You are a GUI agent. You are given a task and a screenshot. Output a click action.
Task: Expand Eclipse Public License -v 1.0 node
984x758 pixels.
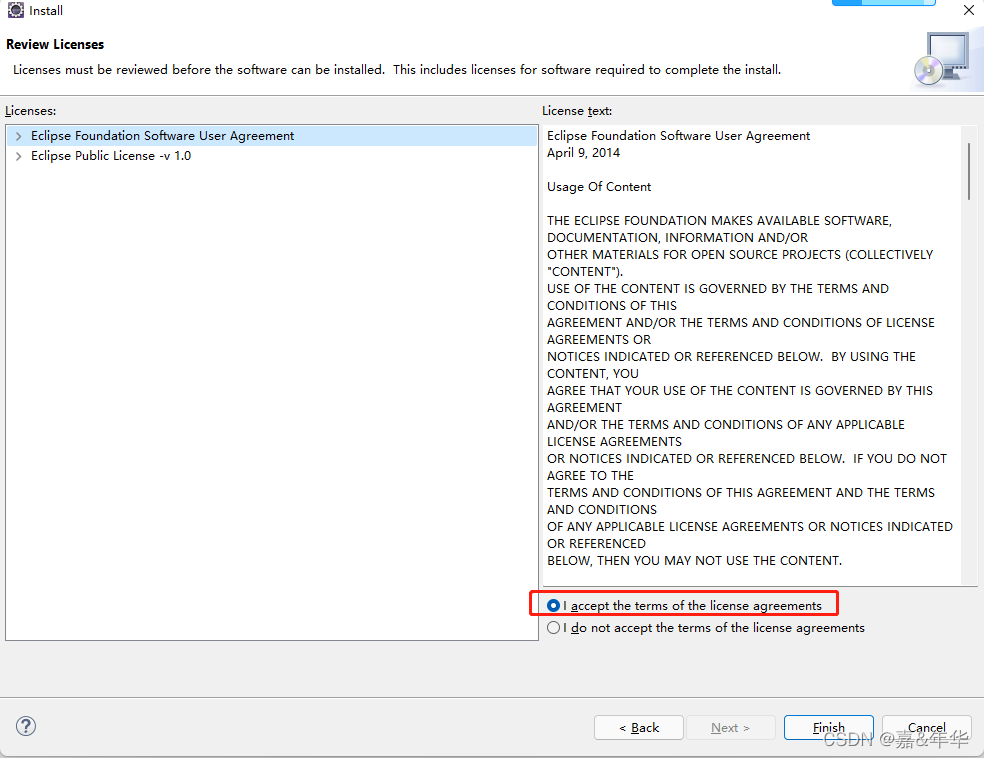[18, 156]
